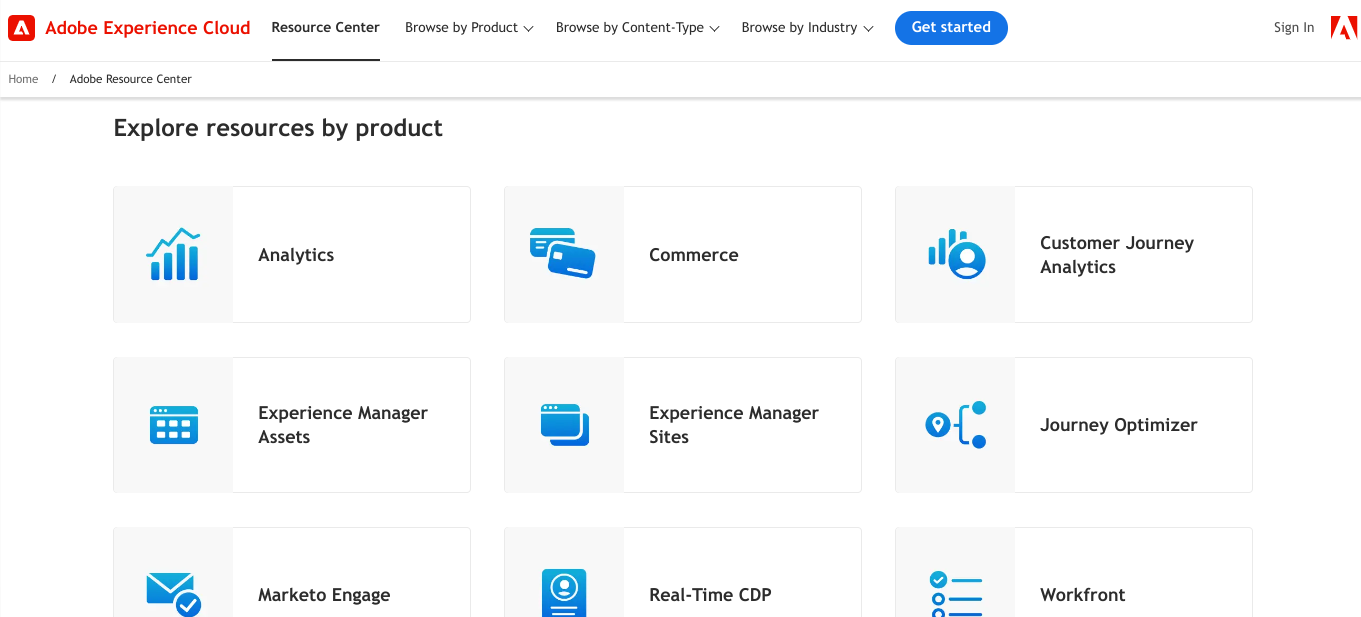Open the Customer Journey Analytics label
Viewport: 1361px width, 617px height.
[1117, 255]
